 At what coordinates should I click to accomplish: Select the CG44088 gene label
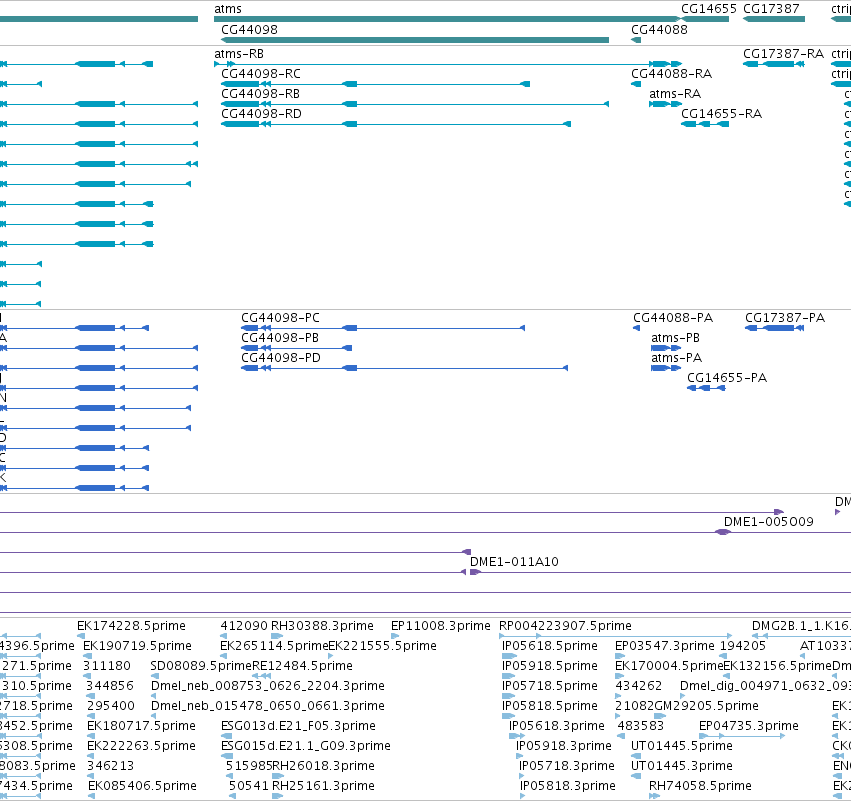click(659, 30)
